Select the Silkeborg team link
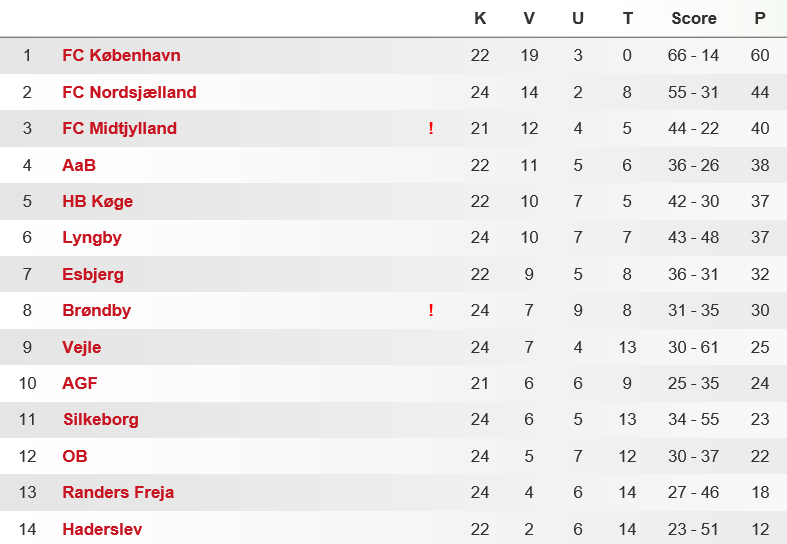 101,420
